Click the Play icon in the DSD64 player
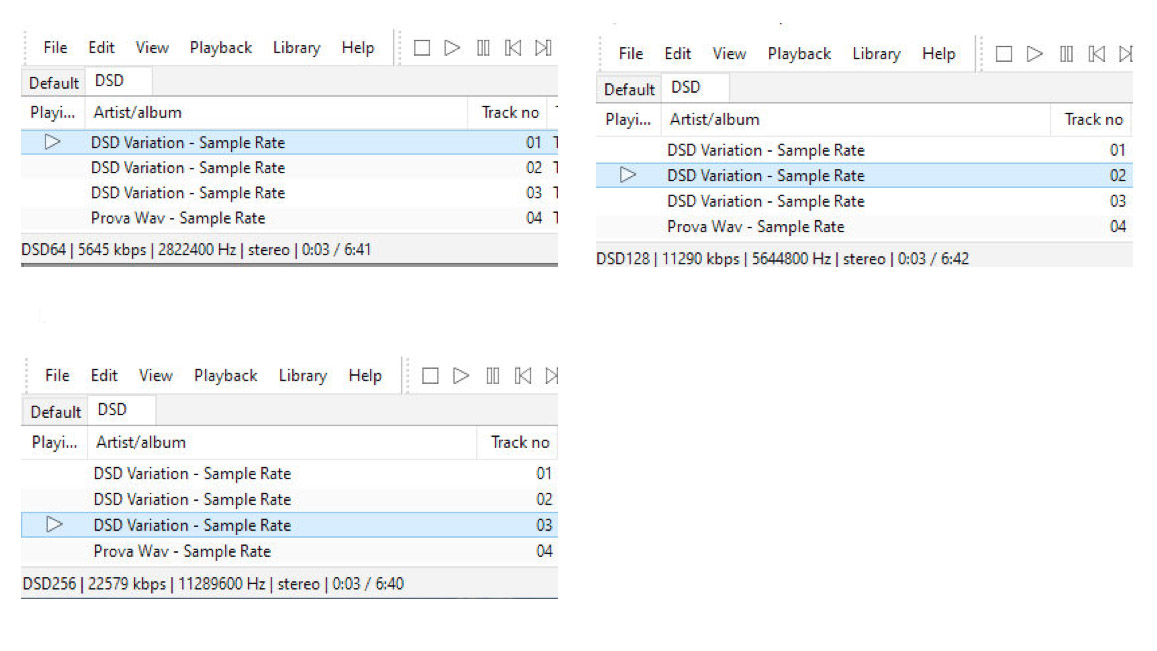The height and width of the screenshot is (651, 1157). pos(452,48)
